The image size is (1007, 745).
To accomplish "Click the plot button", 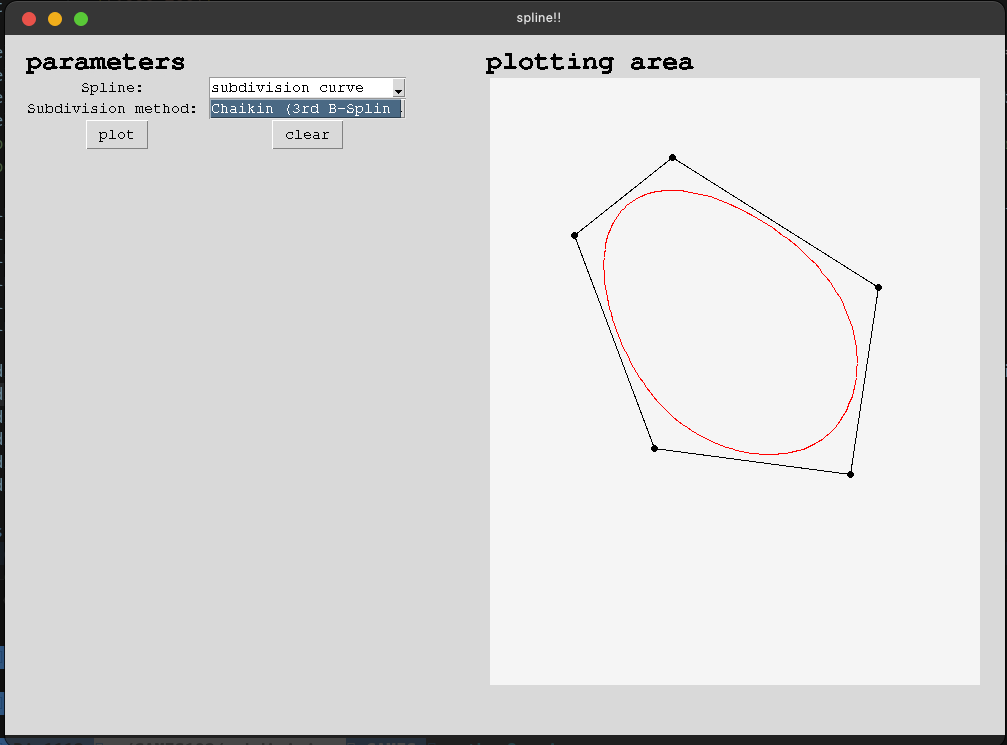I will 117,135.
